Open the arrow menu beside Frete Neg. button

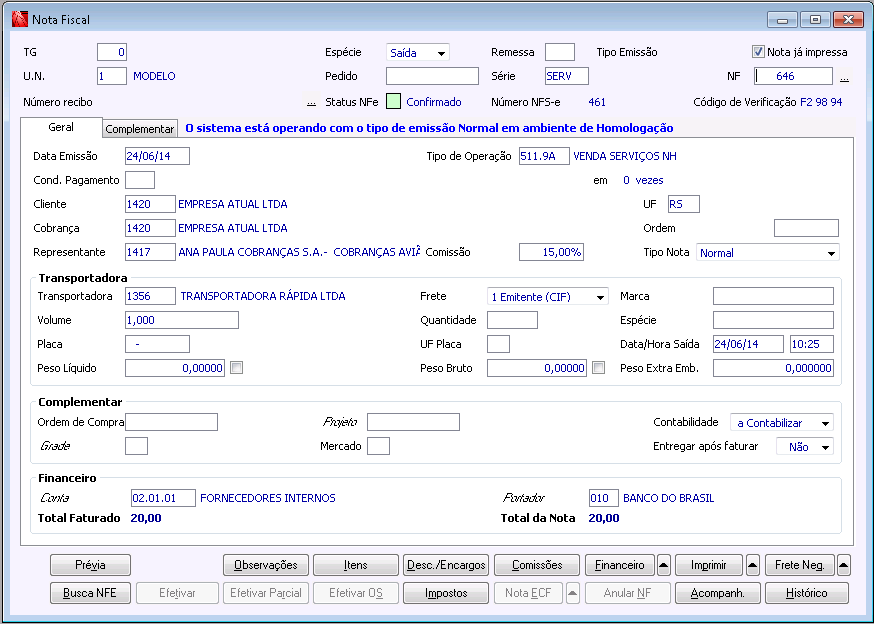pyautogui.click(x=843, y=565)
